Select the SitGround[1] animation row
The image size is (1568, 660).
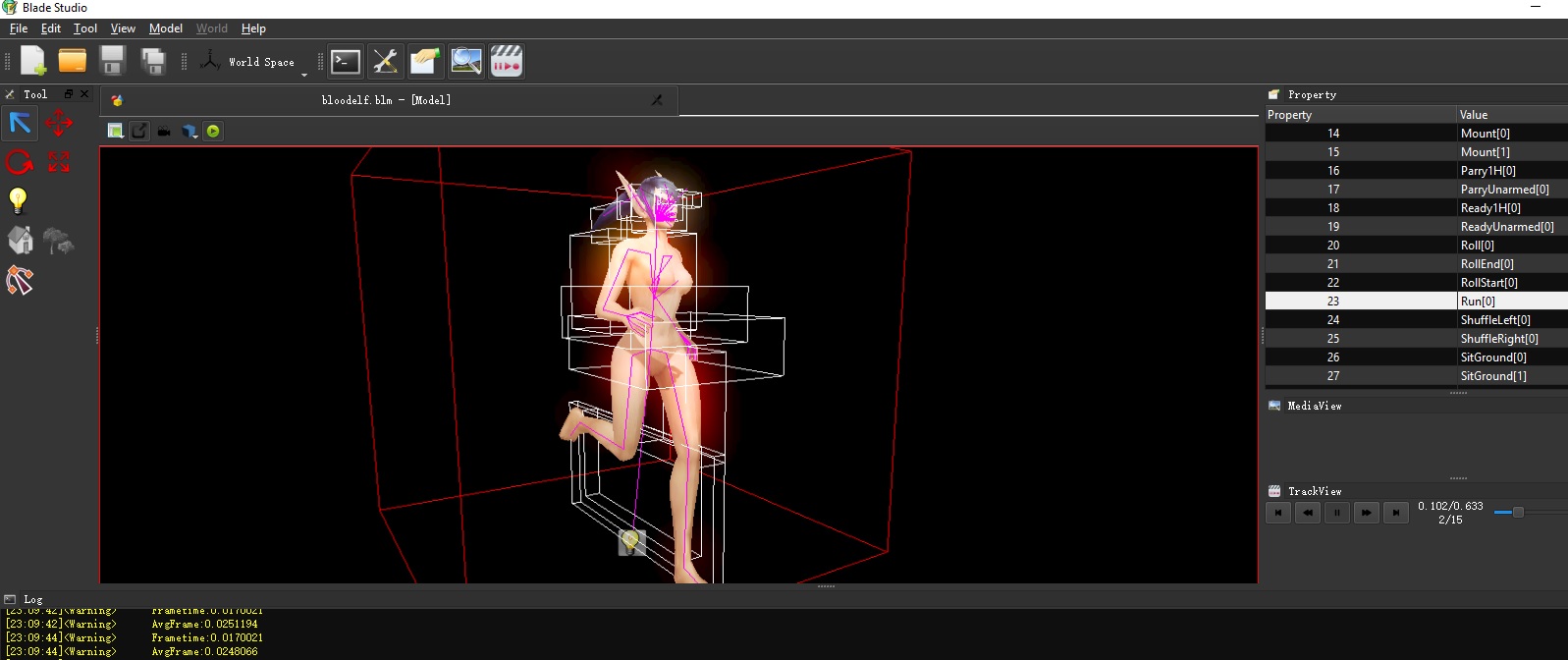point(1416,376)
